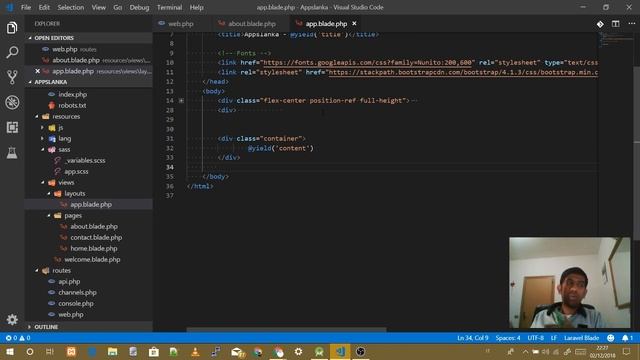Collapse the layouts folder
The height and width of the screenshot is (360, 640).
click(49, 193)
